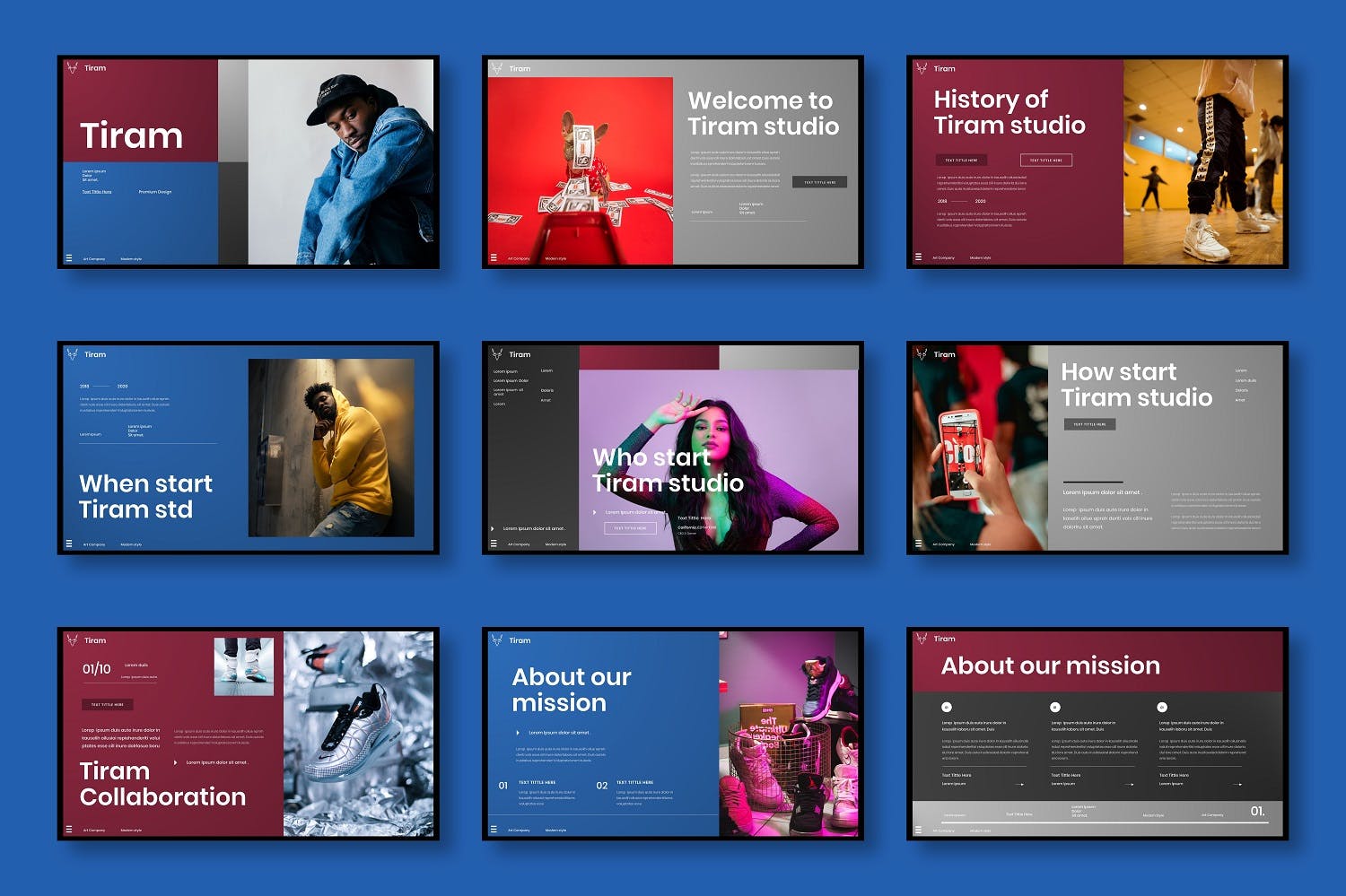Click deer logo on the blue About our mission slide
Viewport: 1346px width, 896px height.
(x=496, y=640)
